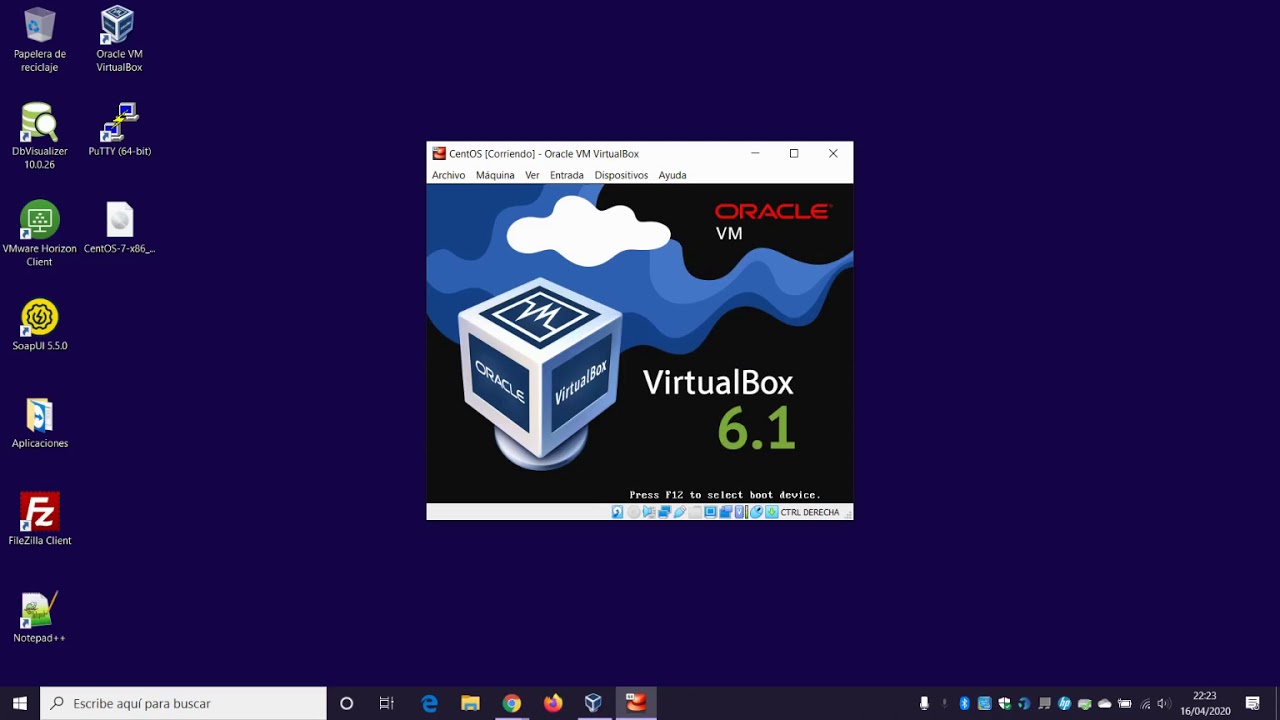Click the VirtualBox icon in window title bar
The width and height of the screenshot is (1280, 720).
(439, 153)
